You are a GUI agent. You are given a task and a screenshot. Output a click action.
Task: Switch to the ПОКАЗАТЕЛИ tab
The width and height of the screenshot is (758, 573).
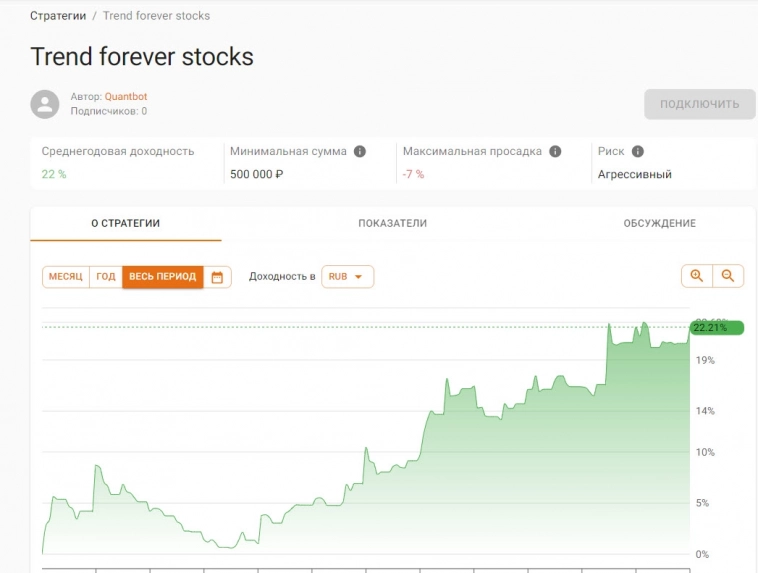392,223
